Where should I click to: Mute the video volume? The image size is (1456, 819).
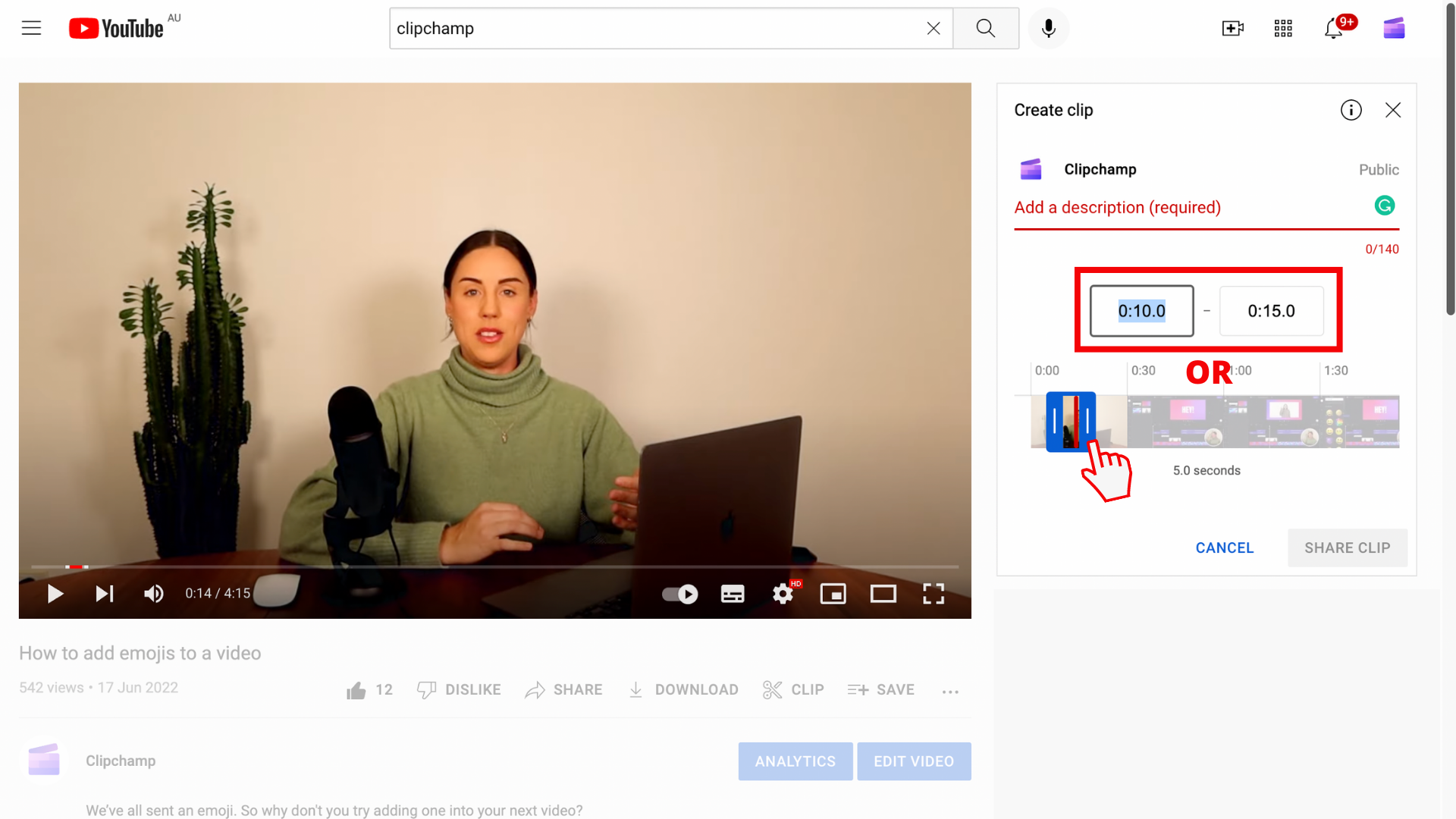154,594
